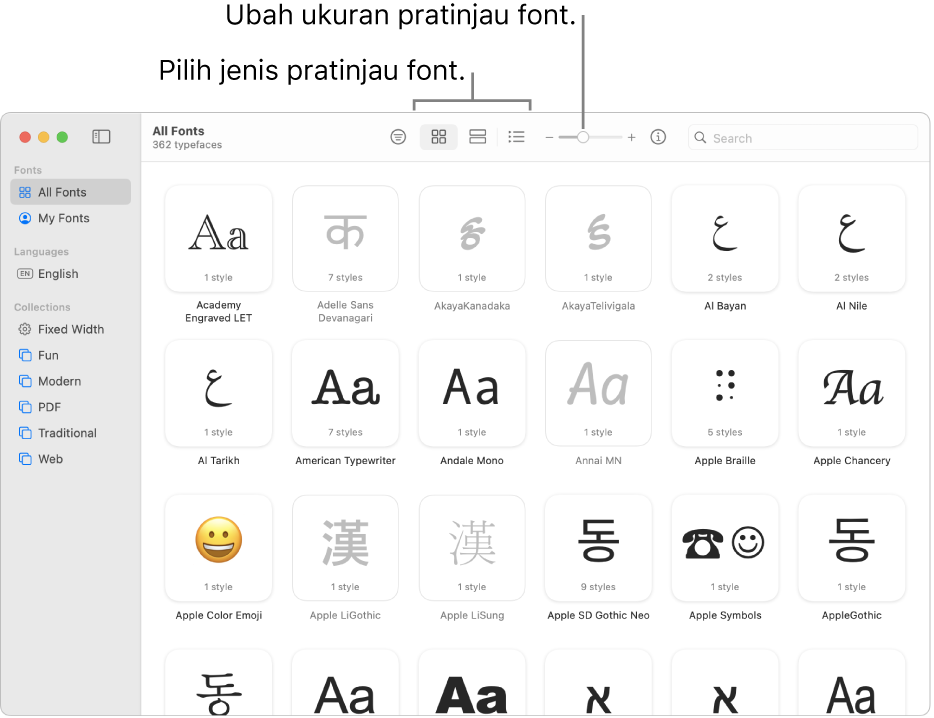Click the Modern collection folder icon
934x718 pixels.
(25, 381)
